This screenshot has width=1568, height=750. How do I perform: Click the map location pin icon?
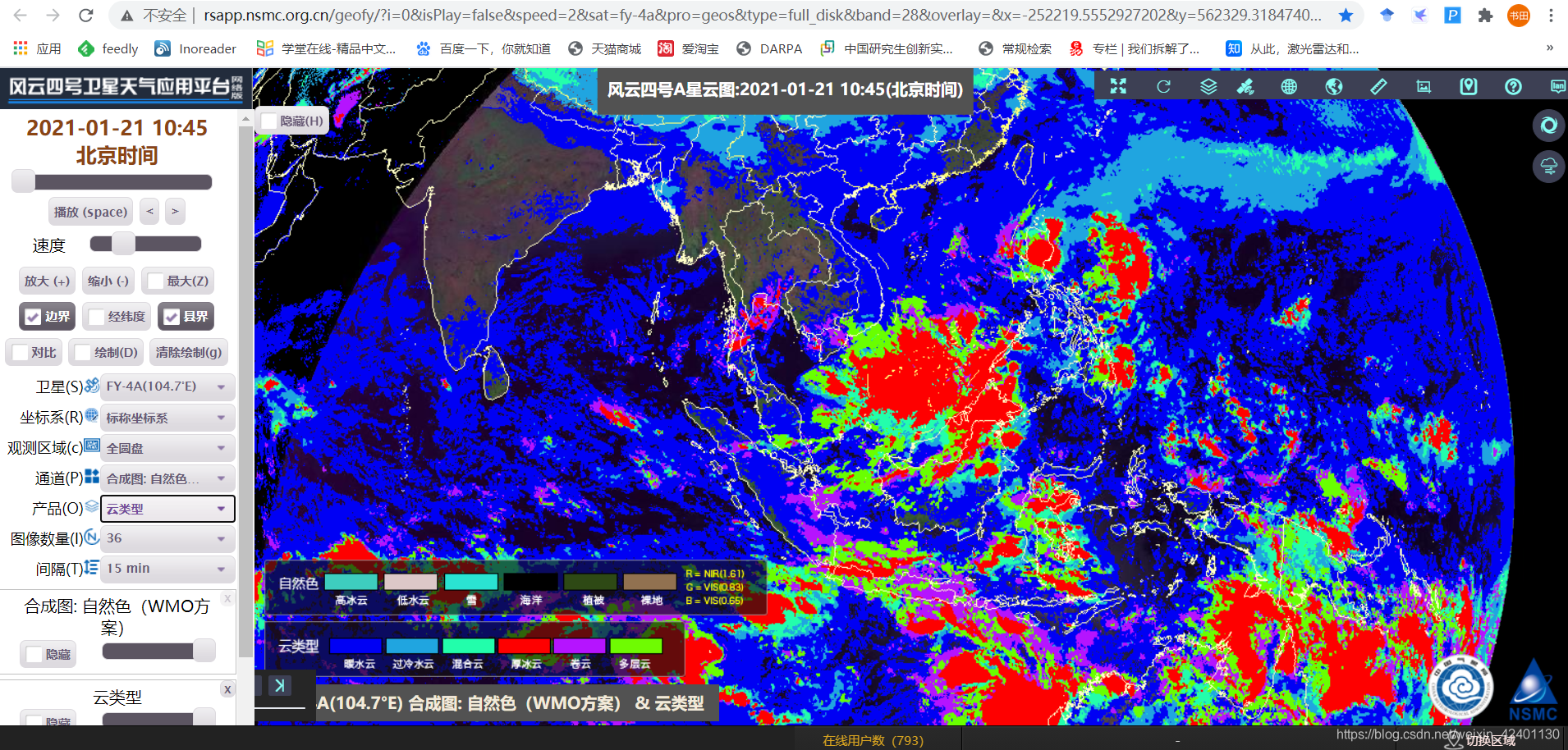(1469, 86)
